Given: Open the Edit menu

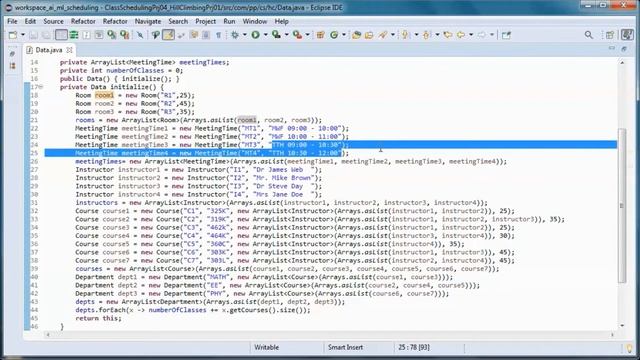Looking at the screenshot, I should pos(30,21).
